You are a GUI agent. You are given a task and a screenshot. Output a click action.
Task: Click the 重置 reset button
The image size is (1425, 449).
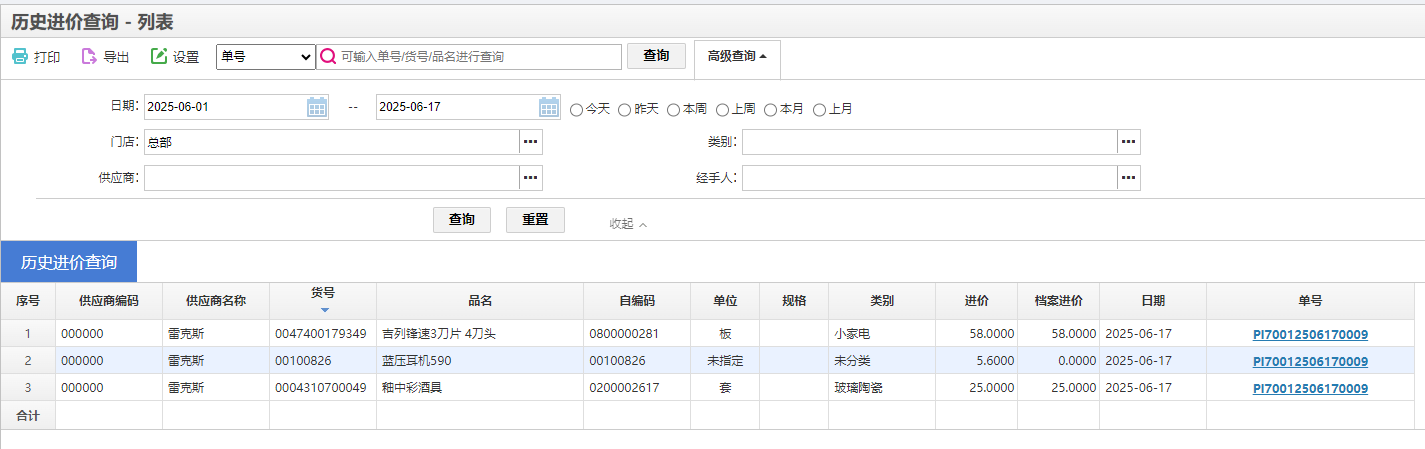point(535,220)
